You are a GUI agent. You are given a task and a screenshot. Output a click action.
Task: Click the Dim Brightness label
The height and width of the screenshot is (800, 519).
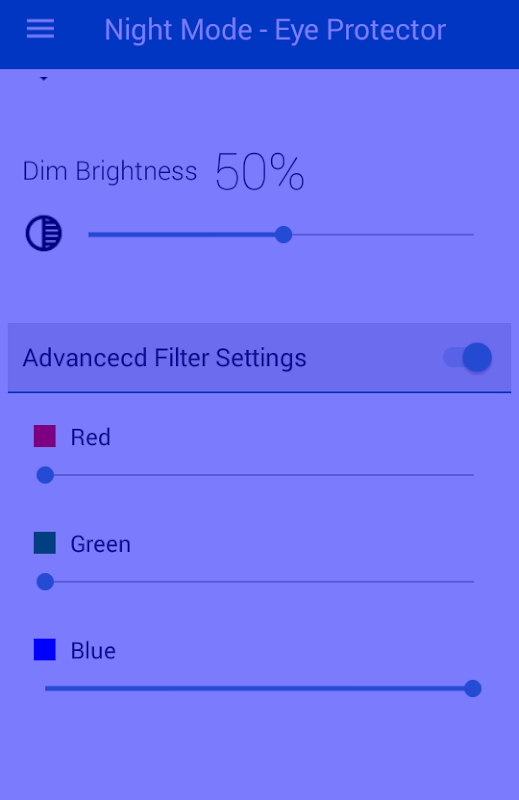110,171
